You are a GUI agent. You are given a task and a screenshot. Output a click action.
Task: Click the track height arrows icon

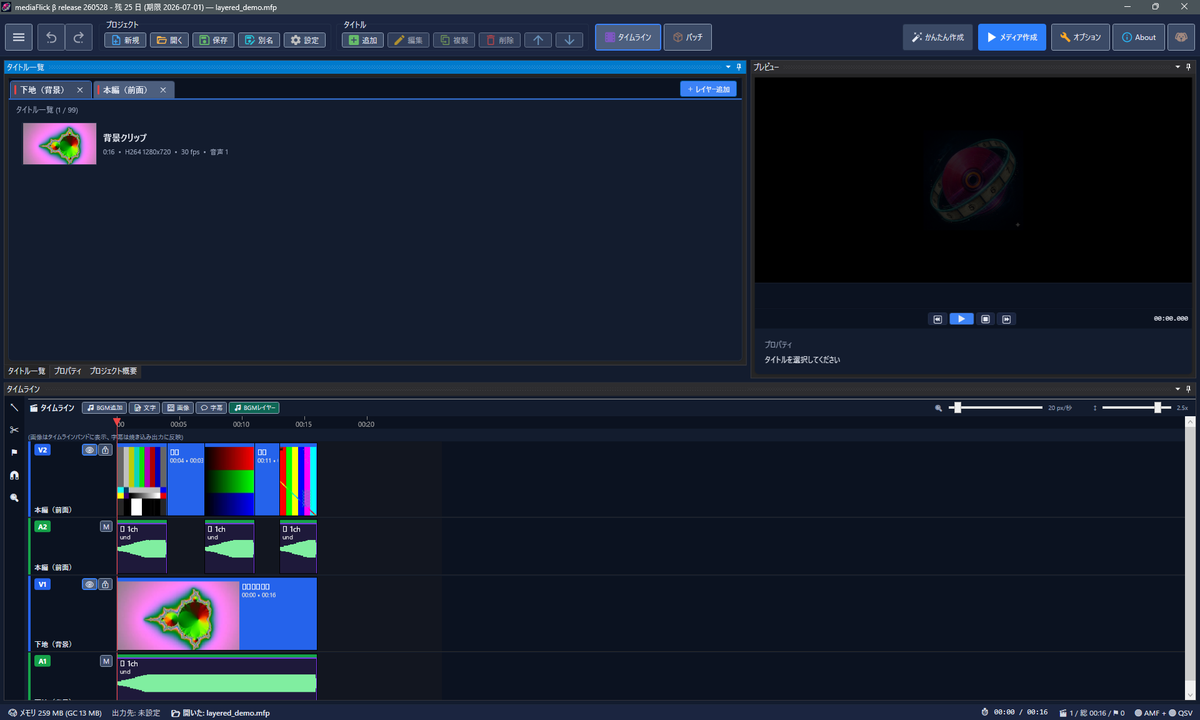point(1096,408)
